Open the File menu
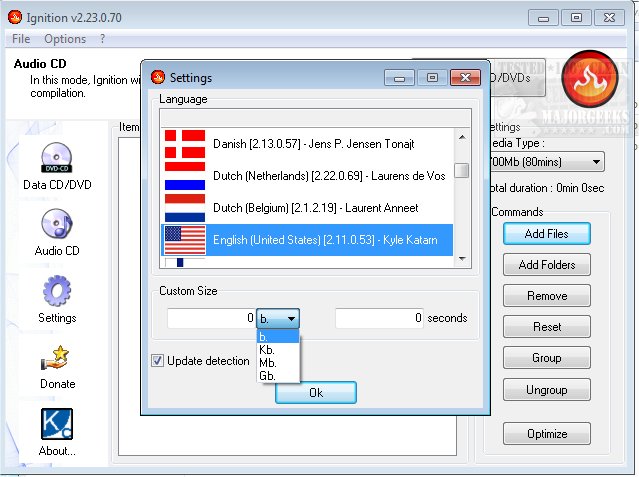The width and height of the screenshot is (639, 477). coord(21,39)
